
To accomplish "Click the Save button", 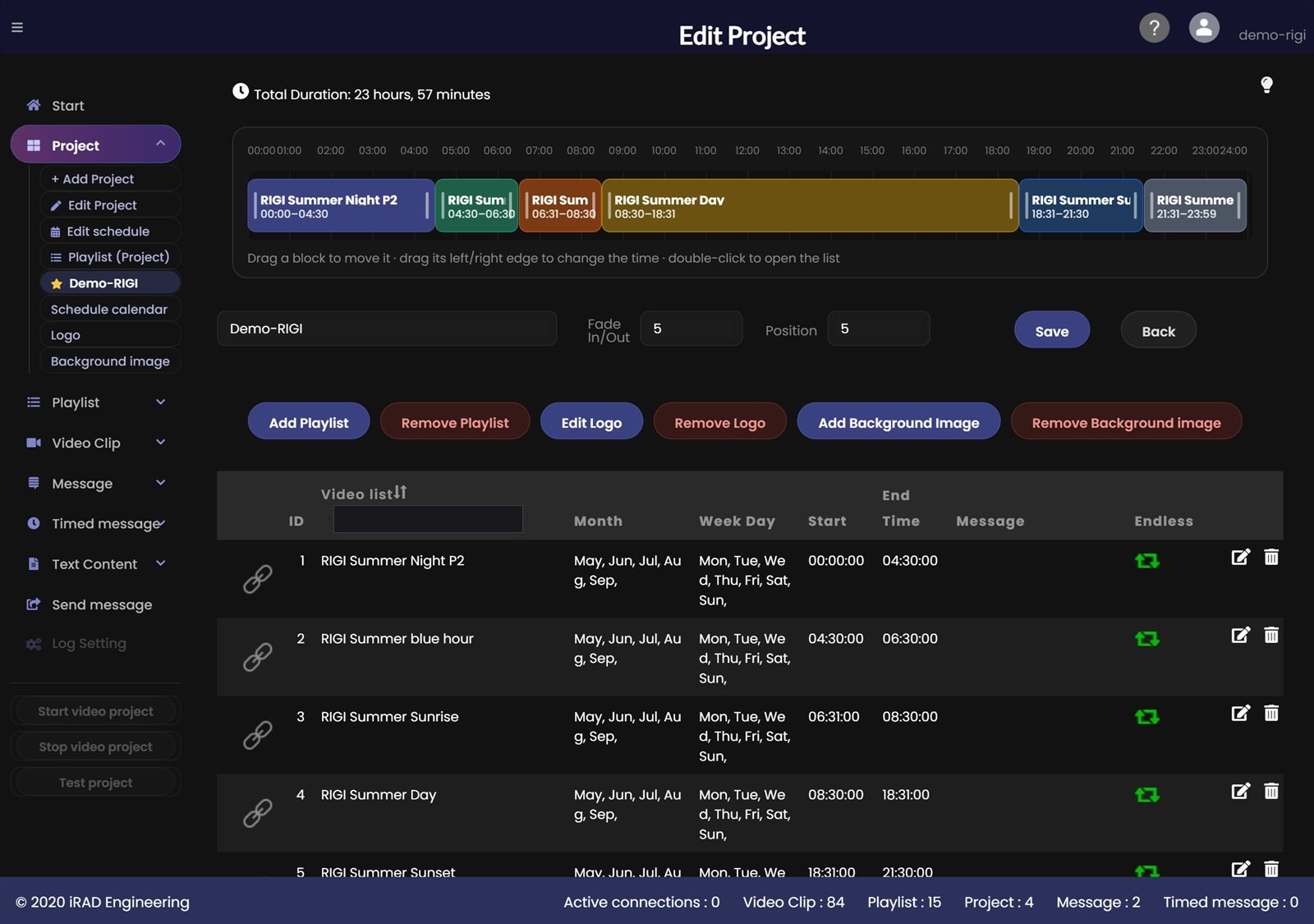I will pyautogui.click(x=1052, y=330).
